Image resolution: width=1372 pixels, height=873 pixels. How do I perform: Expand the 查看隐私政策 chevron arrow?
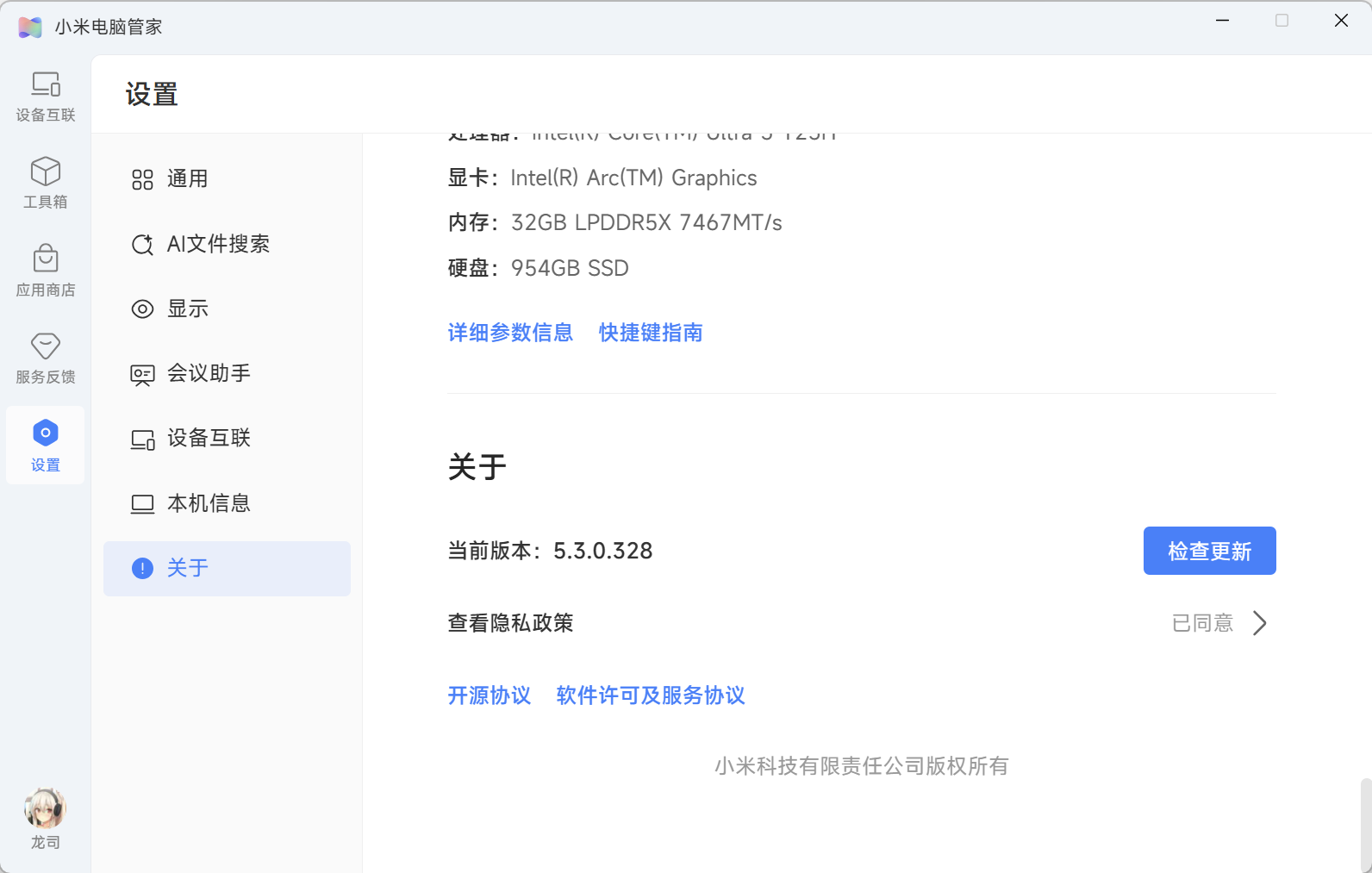[1260, 623]
